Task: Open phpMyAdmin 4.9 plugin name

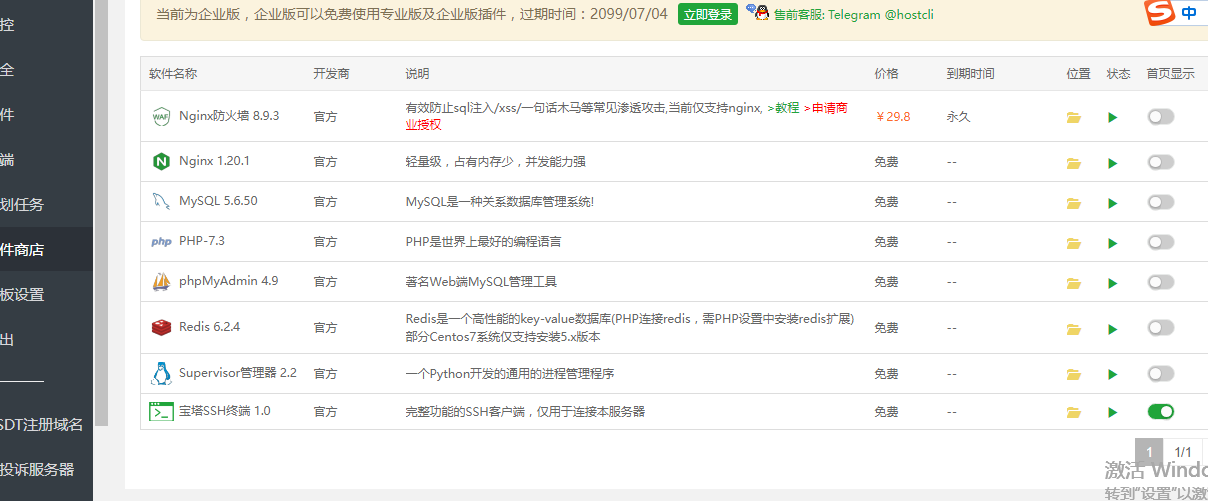Action: [228, 282]
